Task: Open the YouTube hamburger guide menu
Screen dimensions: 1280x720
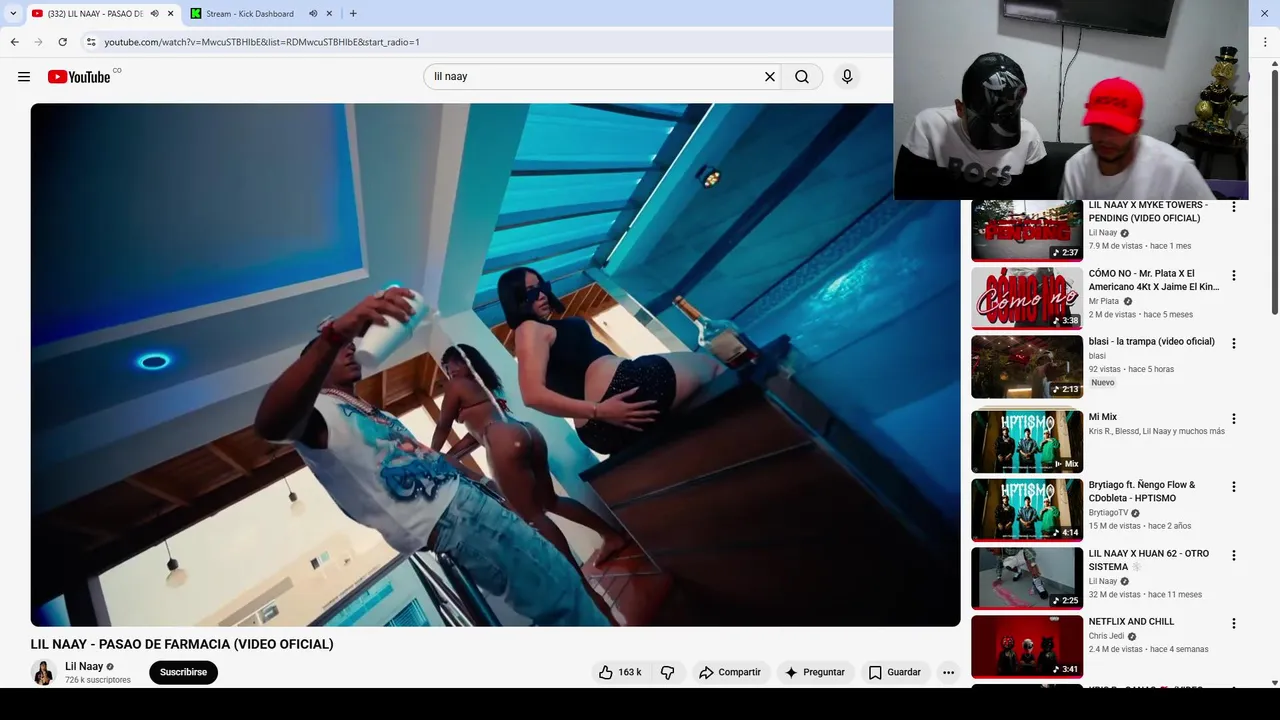Action: pyautogui.click(x=24, y=77)
